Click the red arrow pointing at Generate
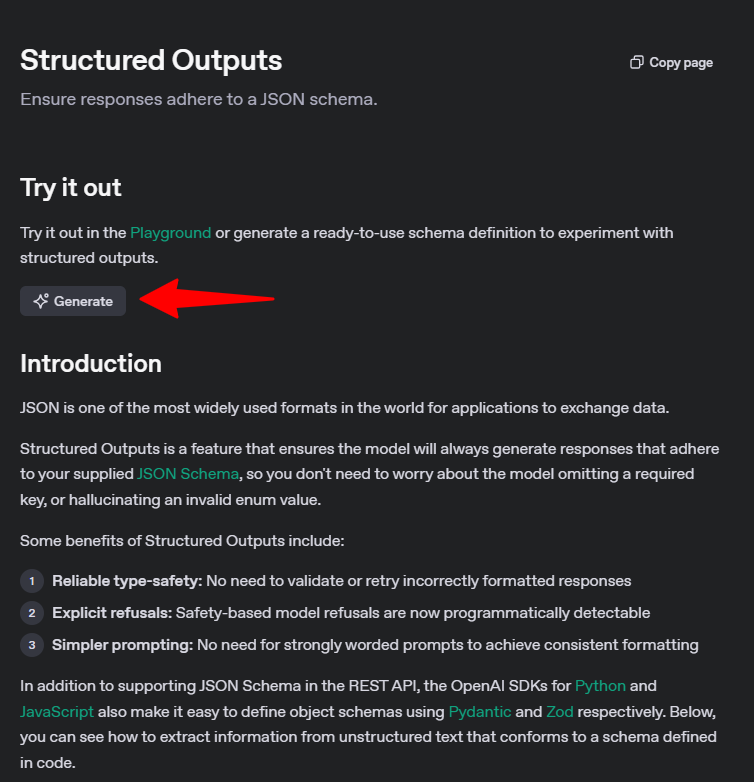 coord(206,299)
